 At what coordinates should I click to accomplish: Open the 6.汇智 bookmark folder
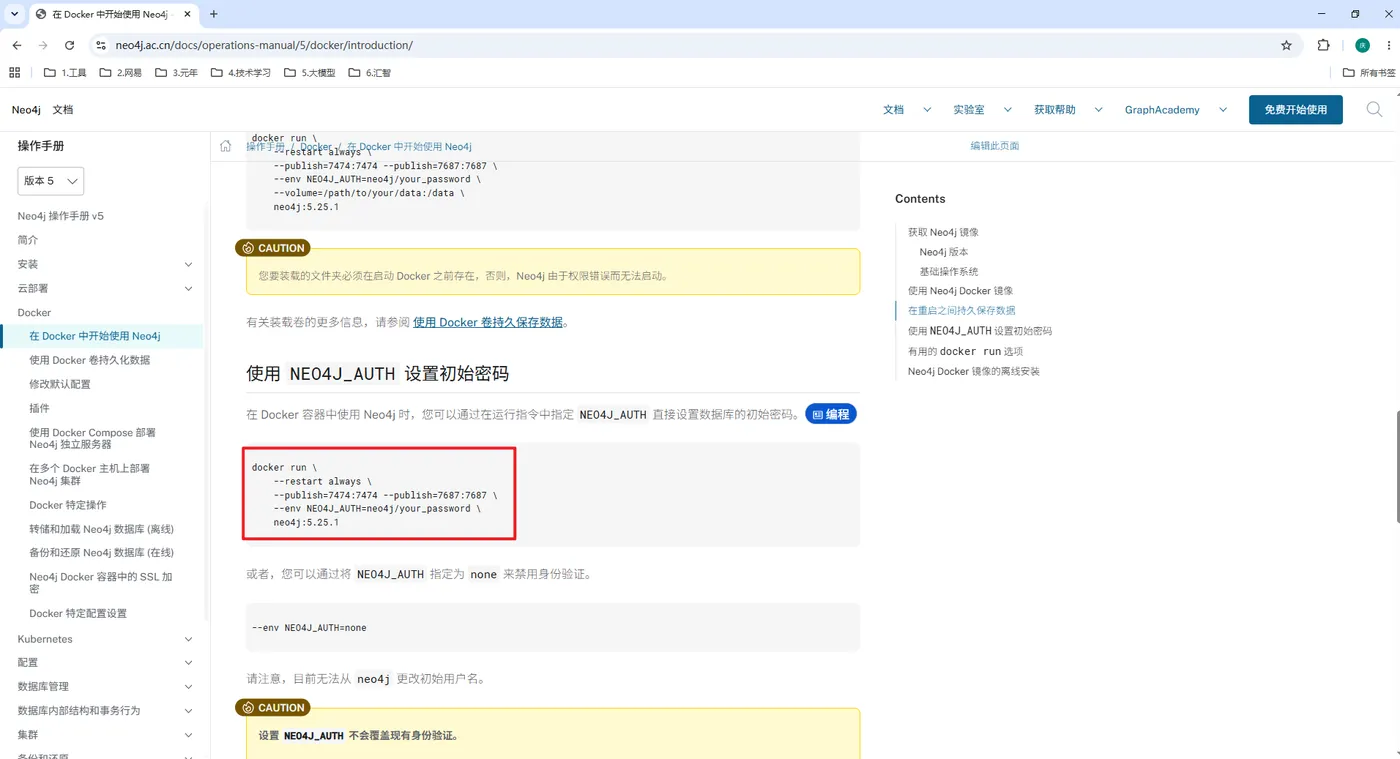[370, 73]
